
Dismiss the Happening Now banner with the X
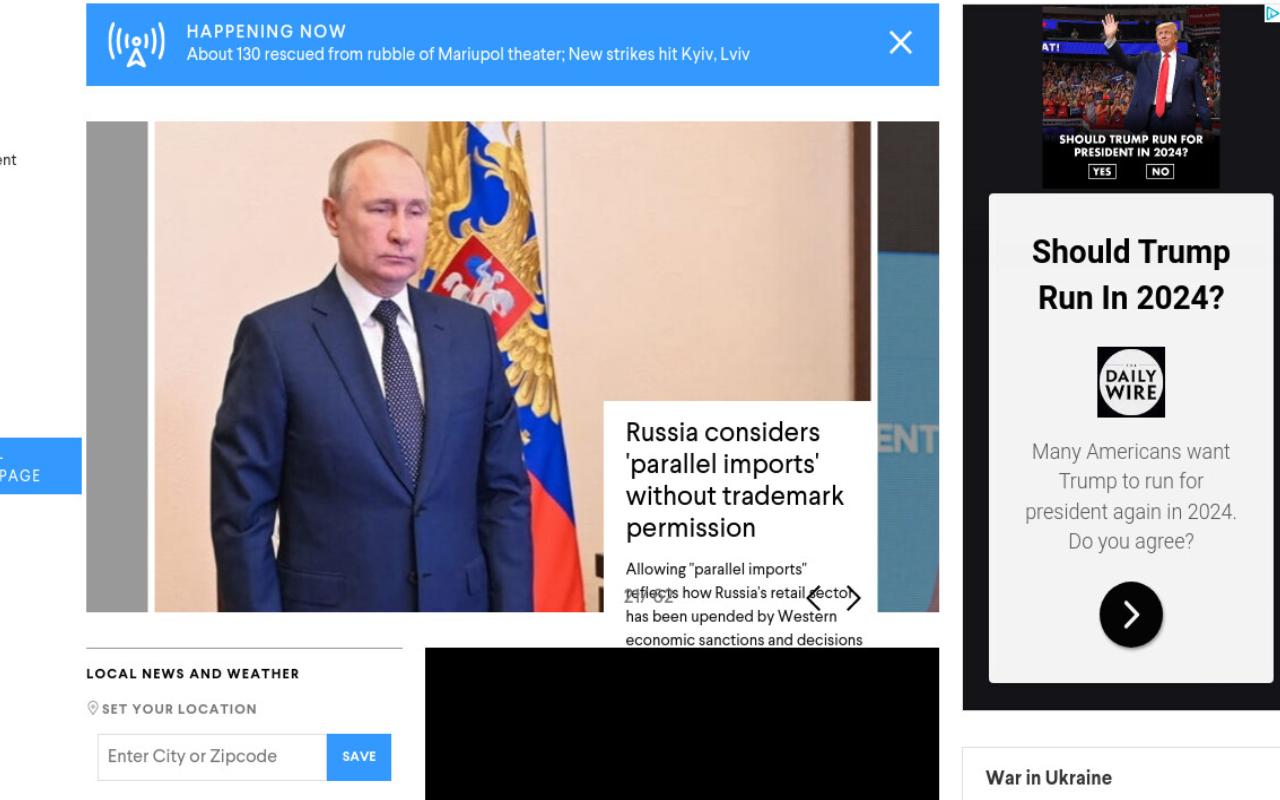click(900, 42)
